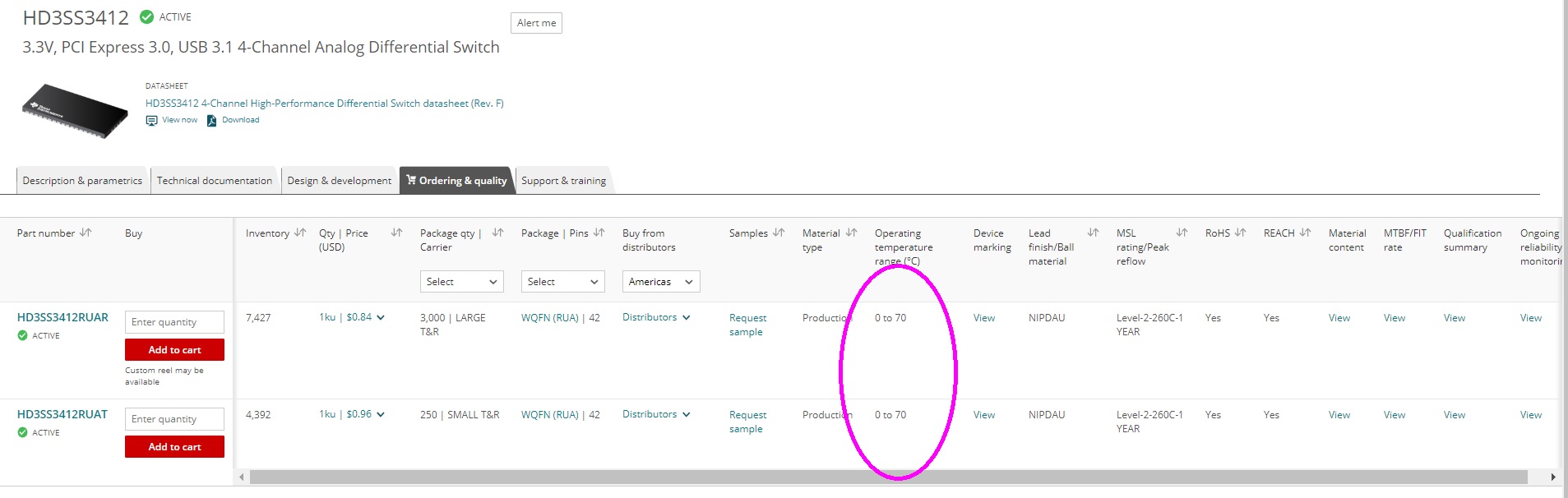Open Package qty | Carrier Select dropdown
The width and height of the screenshot is (1568, 498).
click(x=462, y=282)
